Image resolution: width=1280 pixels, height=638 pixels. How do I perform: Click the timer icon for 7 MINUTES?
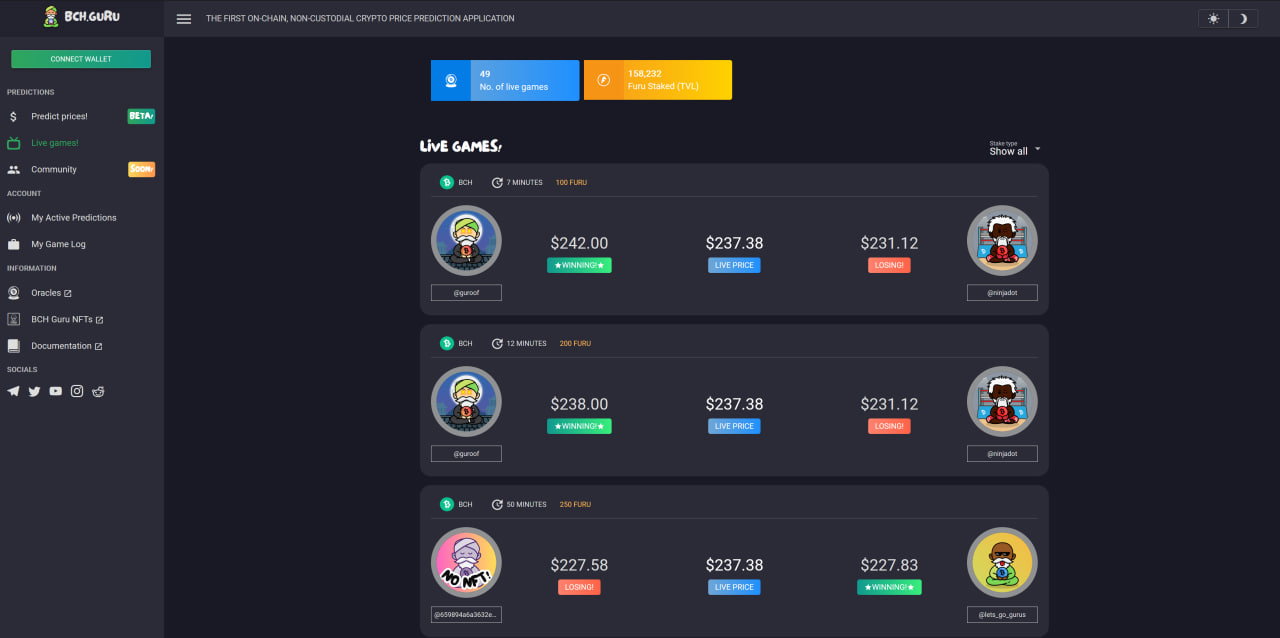[x=497, y=182]
